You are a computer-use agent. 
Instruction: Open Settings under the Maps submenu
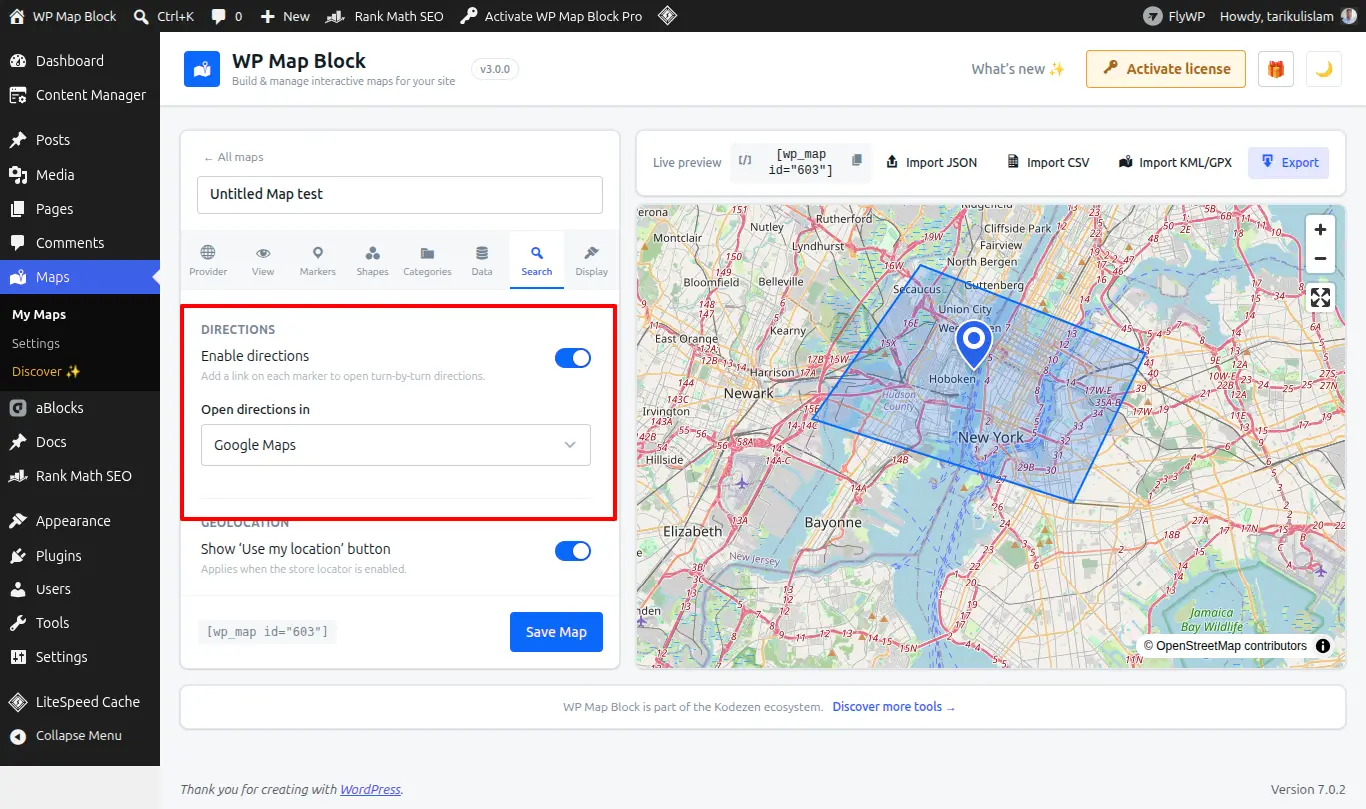[x=36, y=343]
